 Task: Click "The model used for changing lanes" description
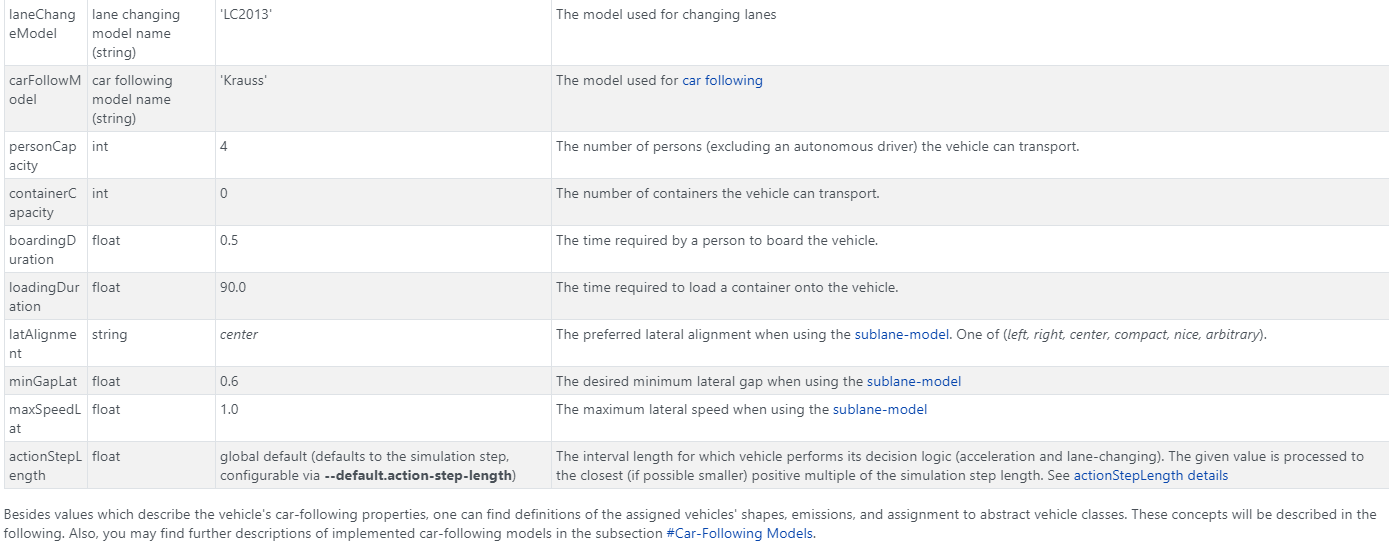pos(666,14)
